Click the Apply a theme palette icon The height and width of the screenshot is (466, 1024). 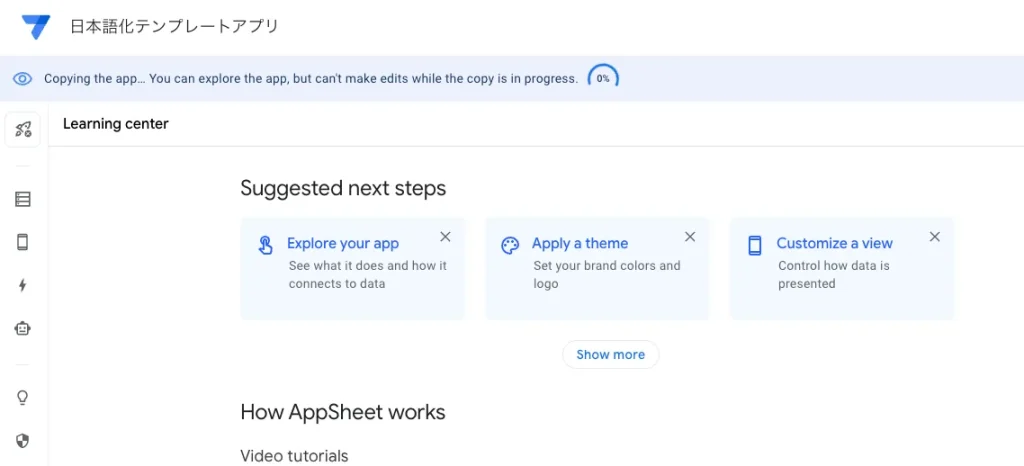(510, 246)
